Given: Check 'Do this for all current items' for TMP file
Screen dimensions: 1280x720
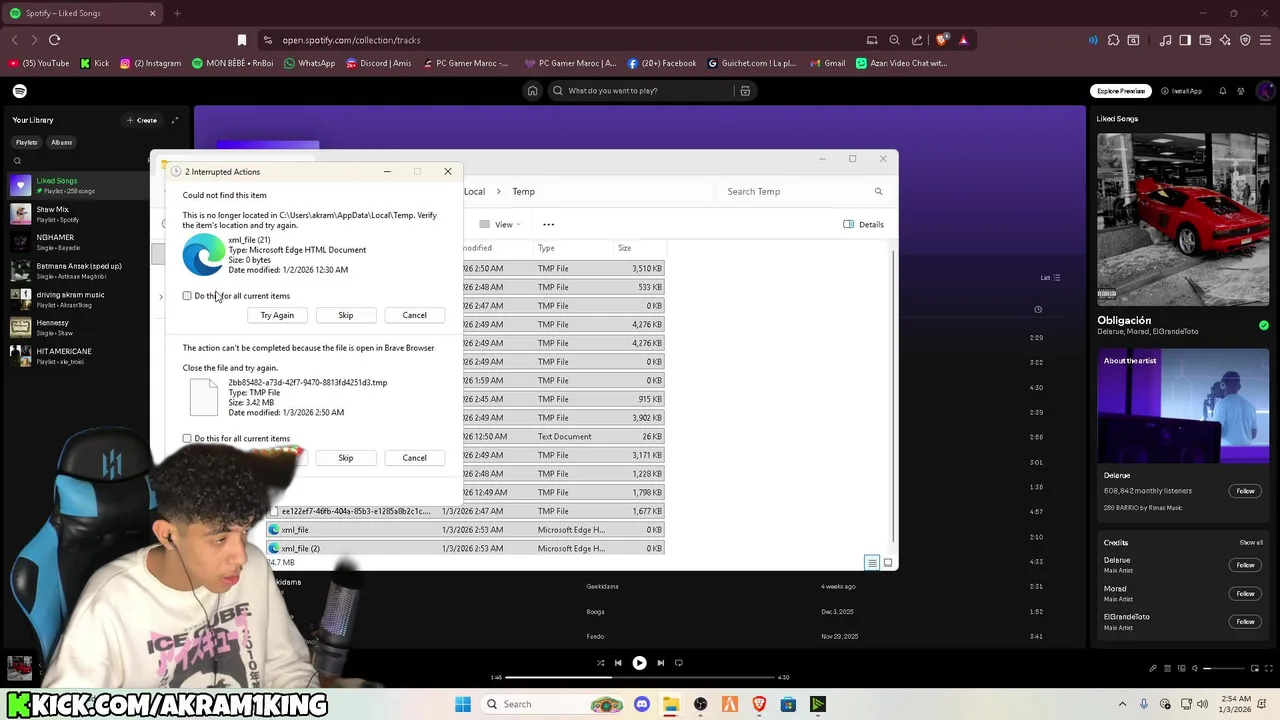Looking at the screenshot, I should [187, 439].
